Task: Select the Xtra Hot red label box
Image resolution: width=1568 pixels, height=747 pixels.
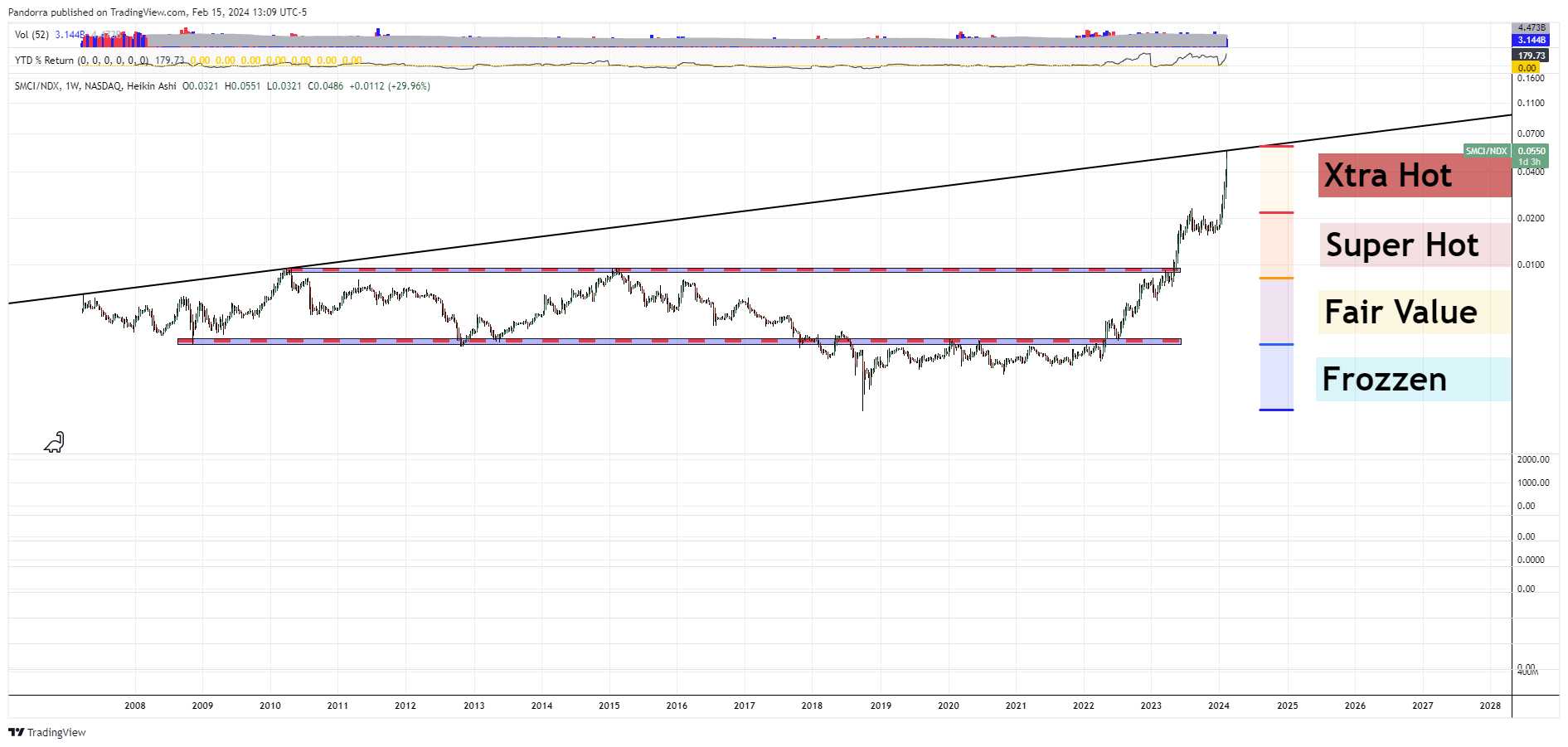Action: coord(1415,175)
